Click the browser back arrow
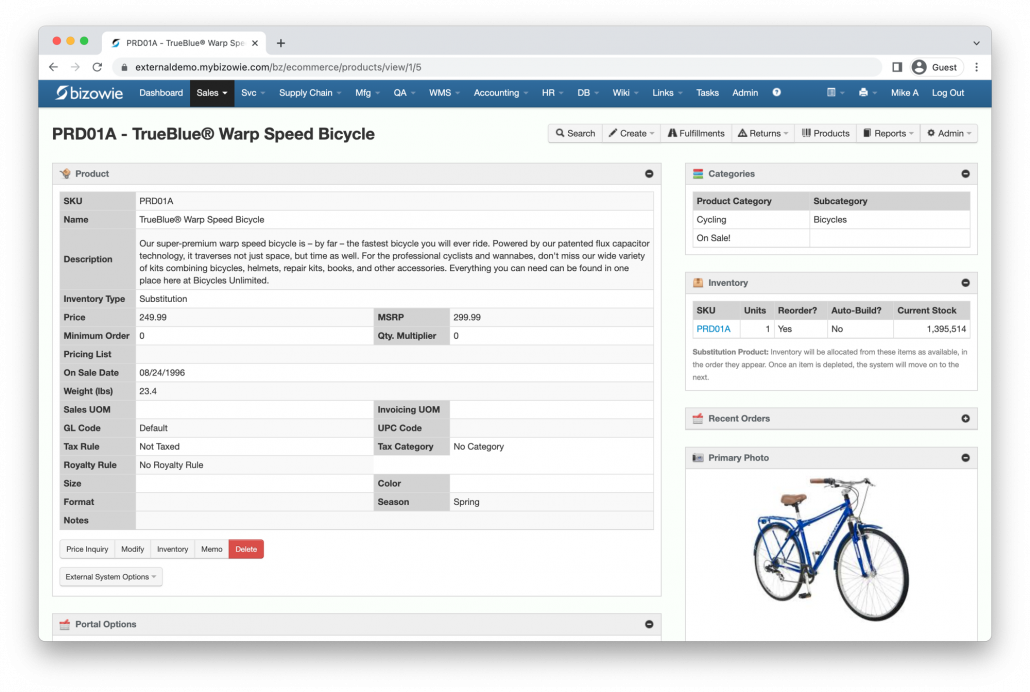1030x692 pixels. point(53,67)
